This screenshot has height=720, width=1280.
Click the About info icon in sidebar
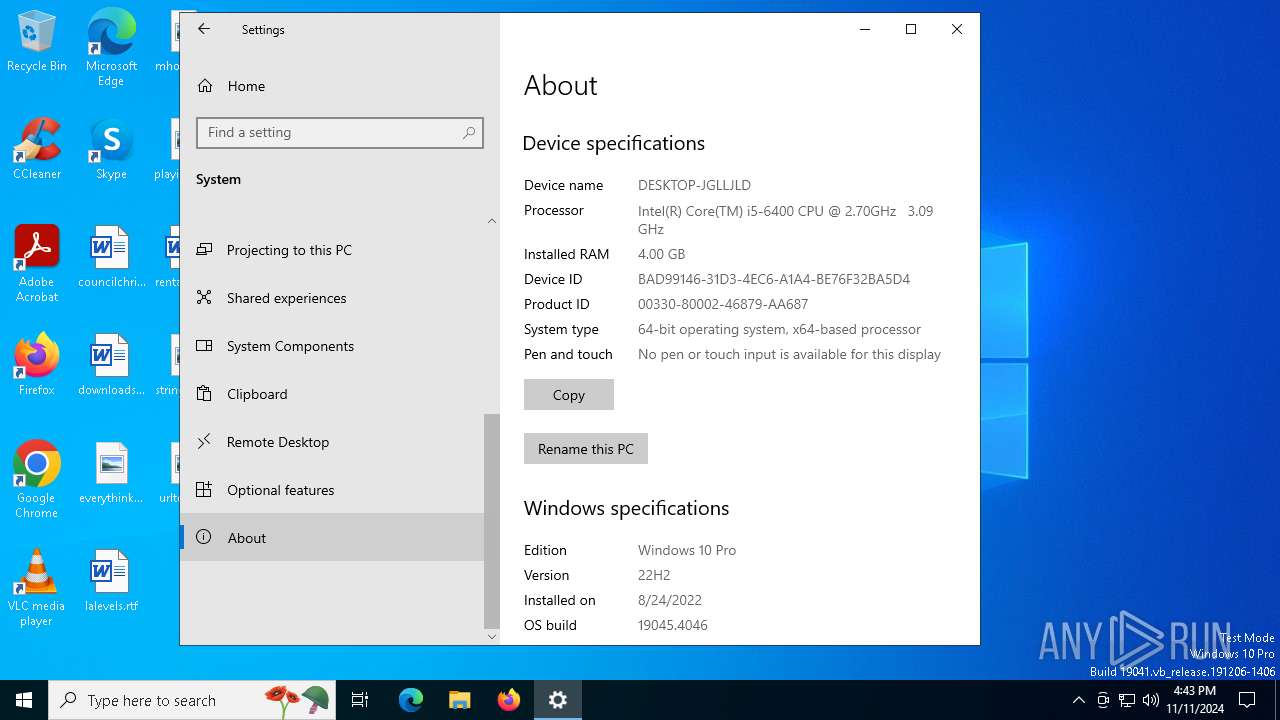pyautogui.click(x=204, y=537)
